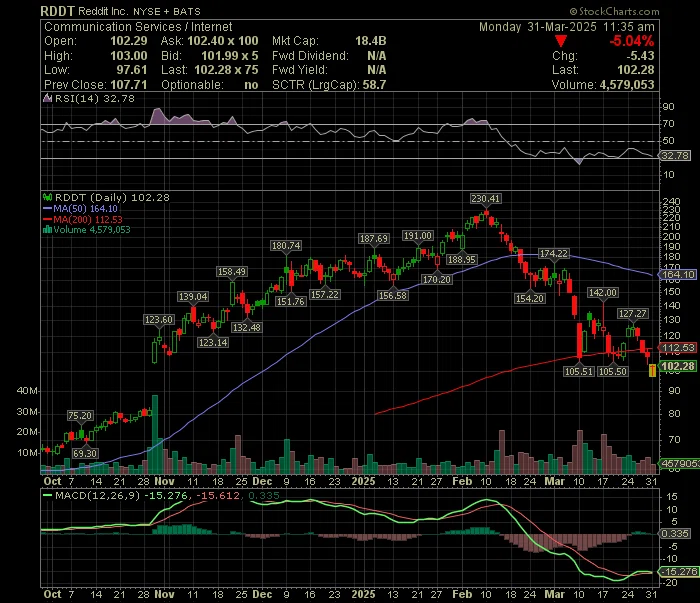This screenshot has width=700, height=603.
Task: Click the 2025 label on price chart axis
Action: coord(363,481)
